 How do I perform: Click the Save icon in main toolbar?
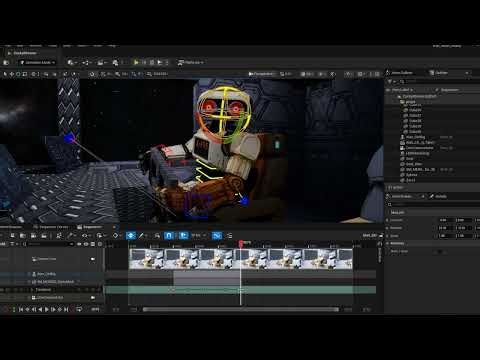6,62
